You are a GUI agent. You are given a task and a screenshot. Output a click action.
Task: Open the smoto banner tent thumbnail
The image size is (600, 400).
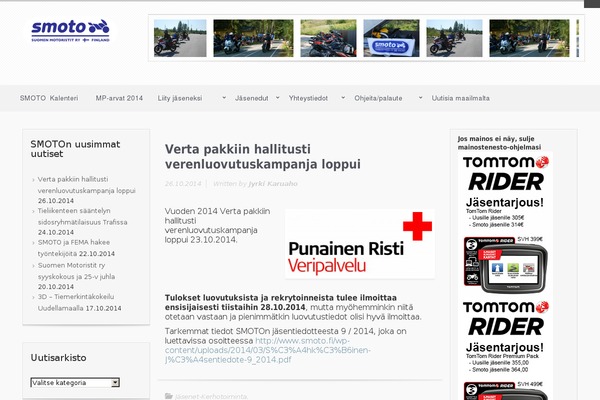(391, 38)
